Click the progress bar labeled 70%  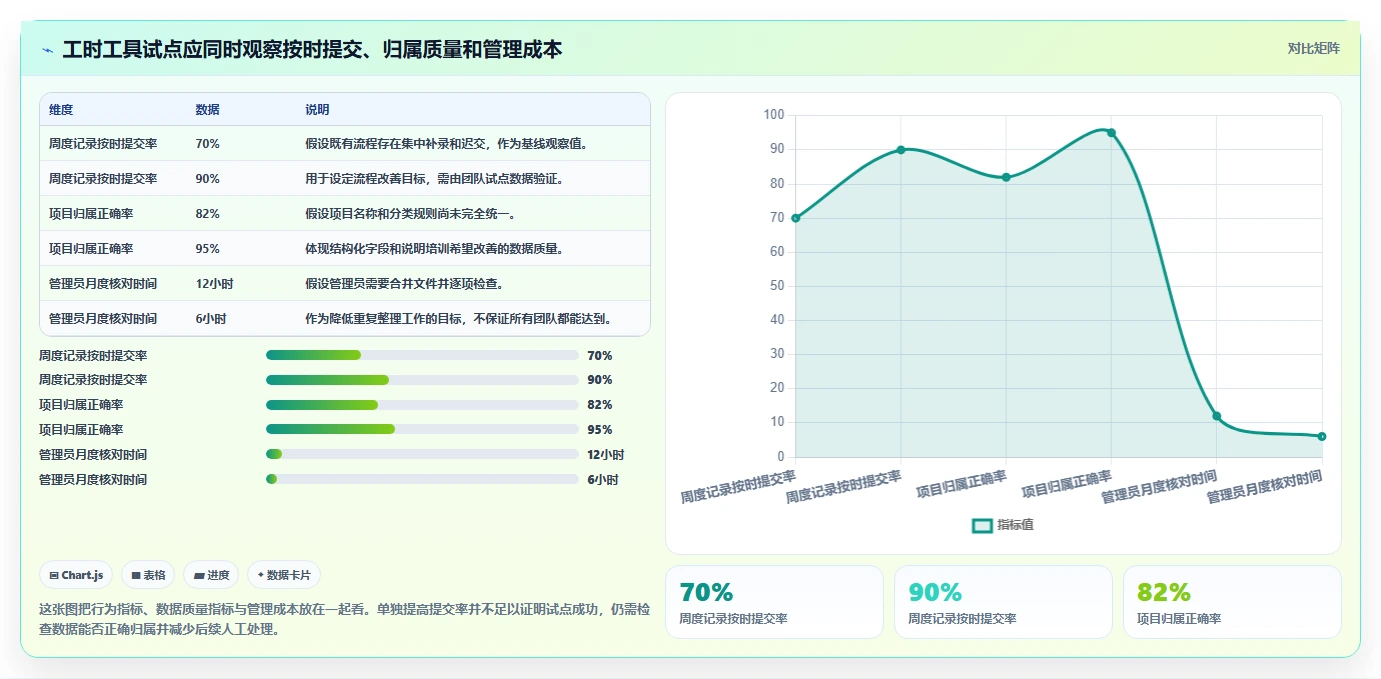click(x=422, y=355)
